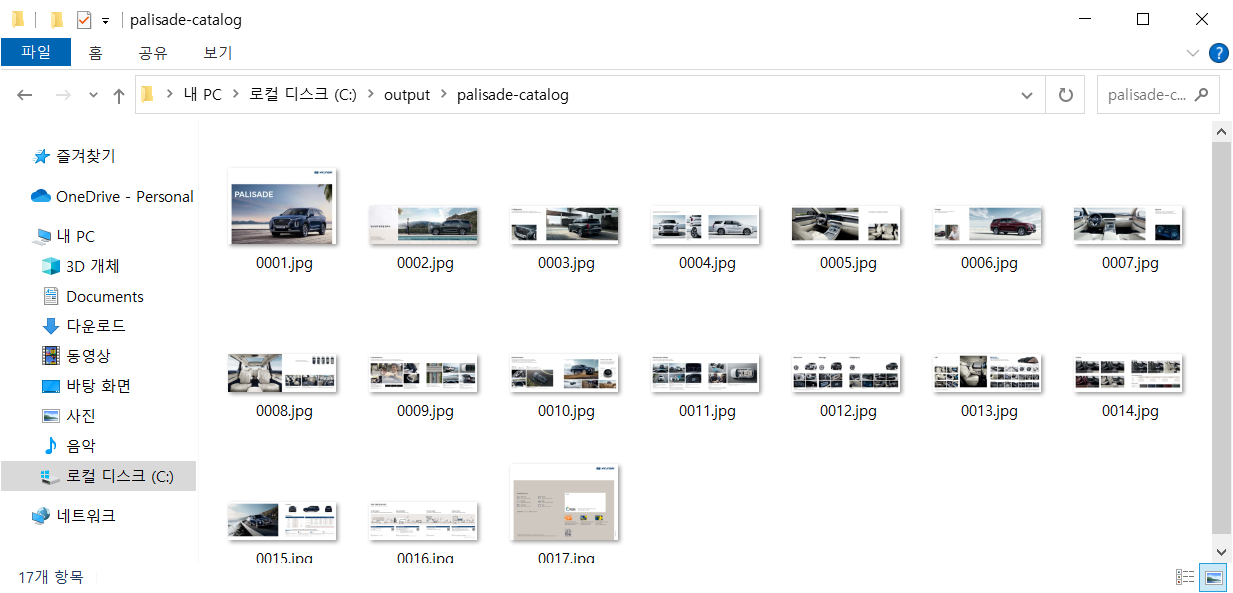Go up one folder level arrow
This screenshot has width=1233, height=593.
click(x=118, y=95)
